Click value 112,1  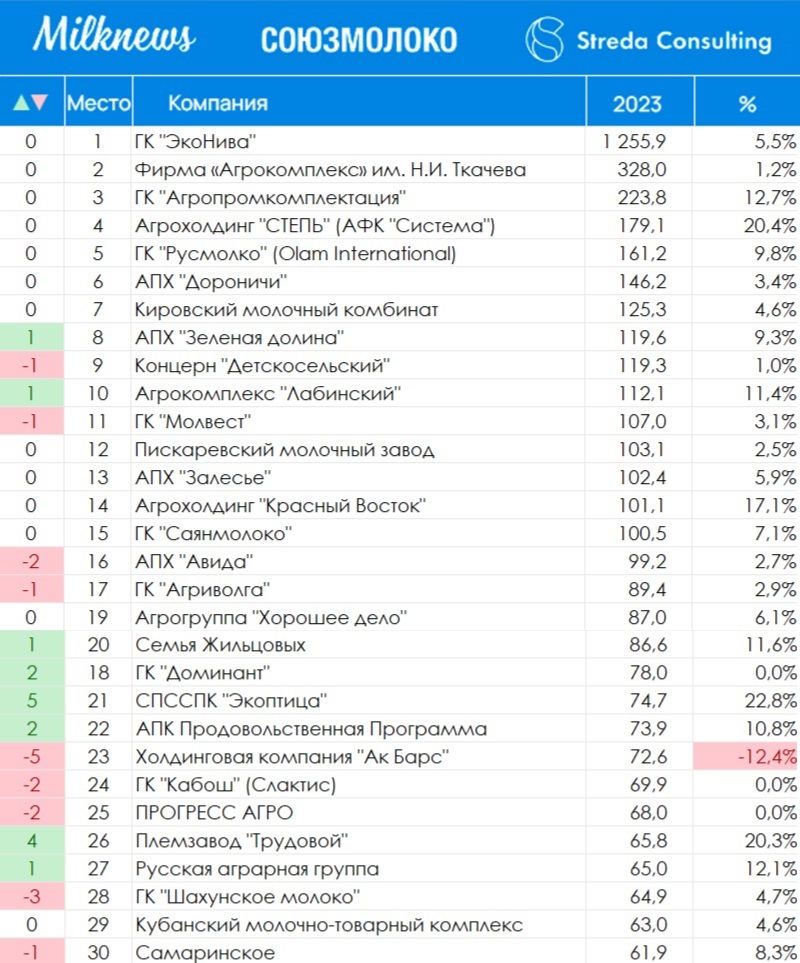pyautogui.click(x=642, y=393)
